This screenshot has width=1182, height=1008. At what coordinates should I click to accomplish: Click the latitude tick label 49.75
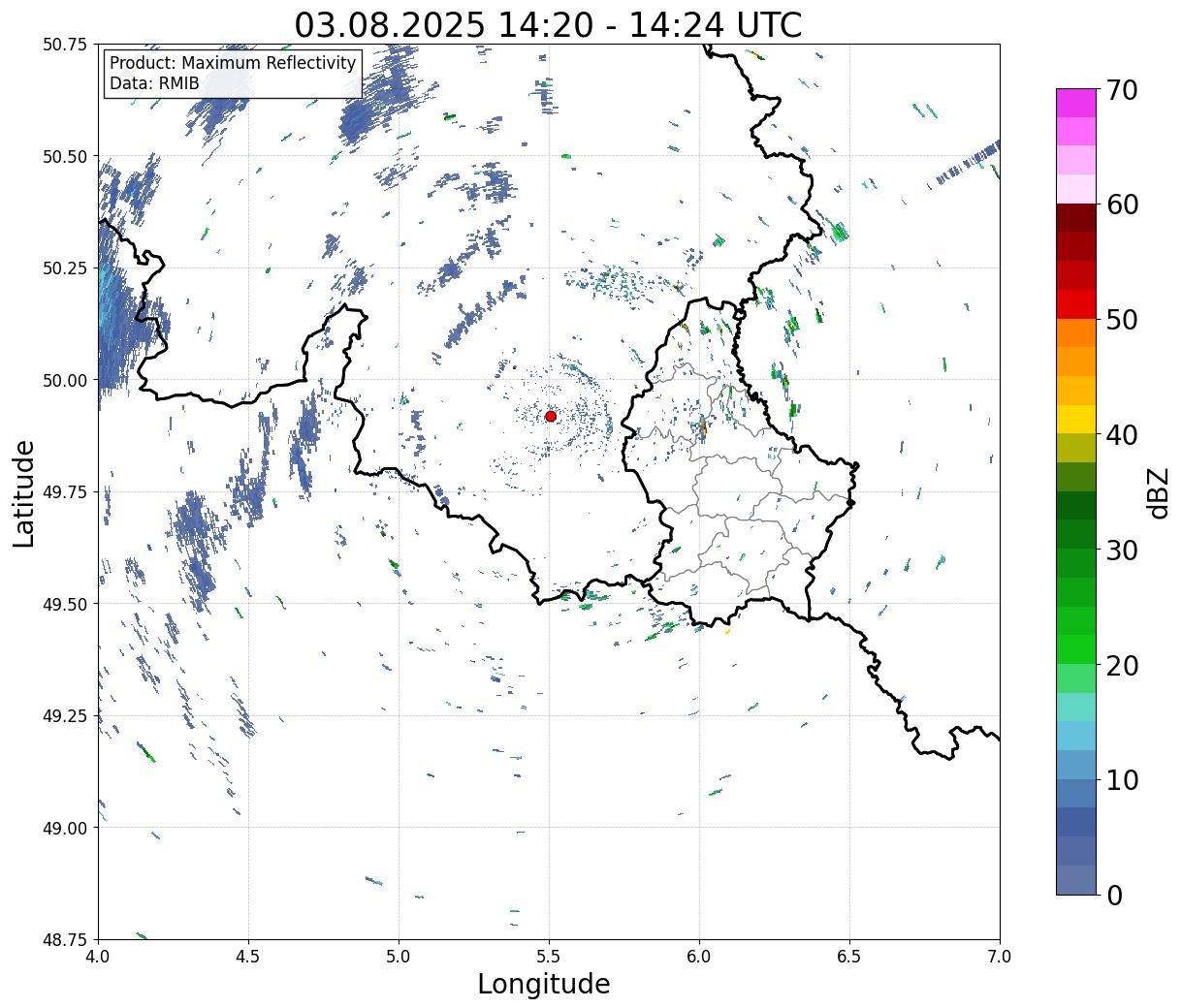point(65,492)
